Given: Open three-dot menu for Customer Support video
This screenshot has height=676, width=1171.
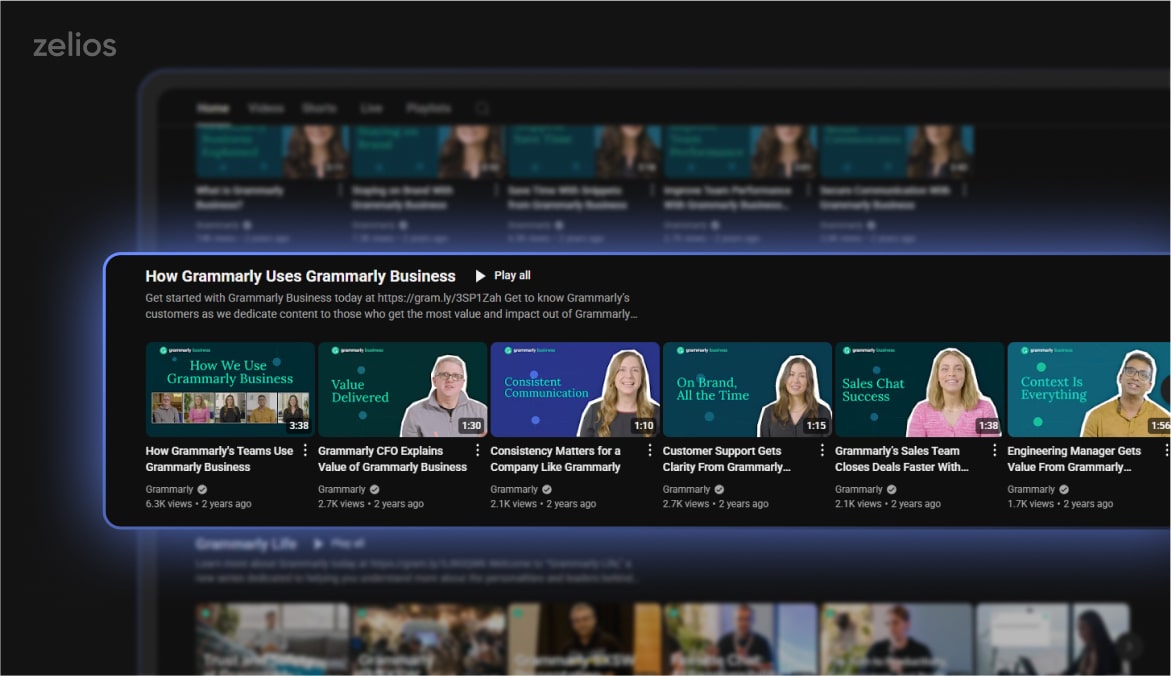Looking at the screenshot, I should coord(822,451).
